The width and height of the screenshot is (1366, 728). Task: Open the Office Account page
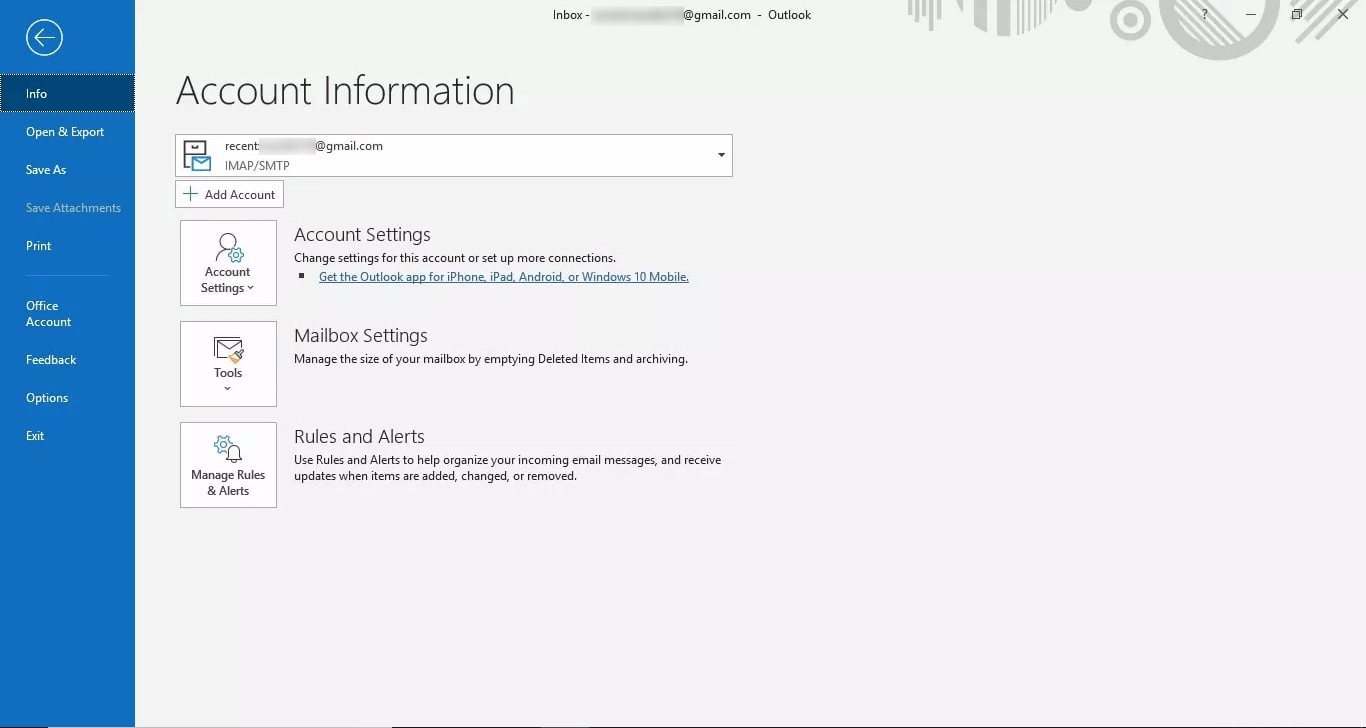[x=67, y=313]
